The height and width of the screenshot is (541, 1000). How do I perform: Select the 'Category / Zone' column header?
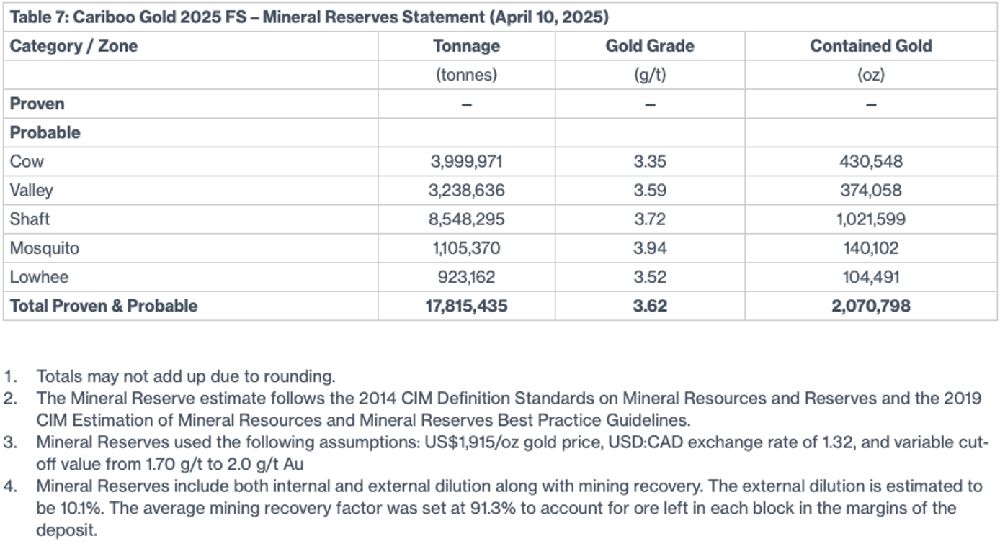(x=74, y=46)
